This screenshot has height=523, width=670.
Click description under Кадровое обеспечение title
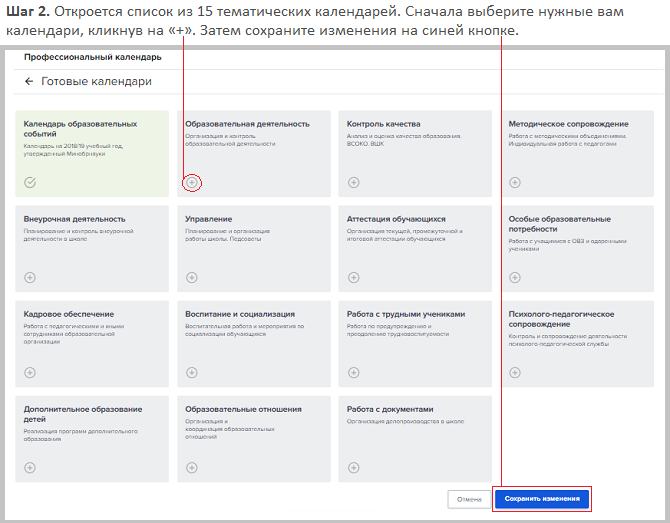(x=73, y=334)
